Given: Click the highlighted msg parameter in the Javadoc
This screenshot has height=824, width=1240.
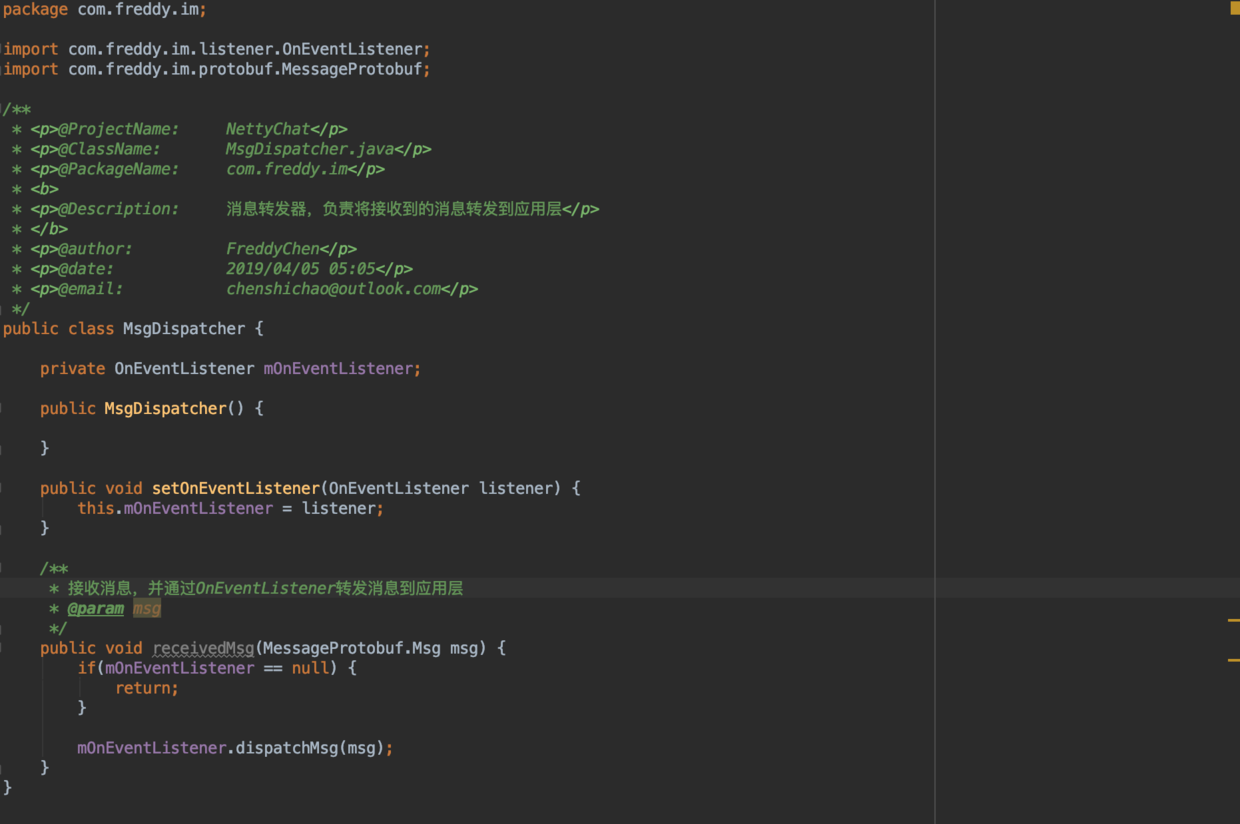Looking at the screenshot, I should 146,608.
